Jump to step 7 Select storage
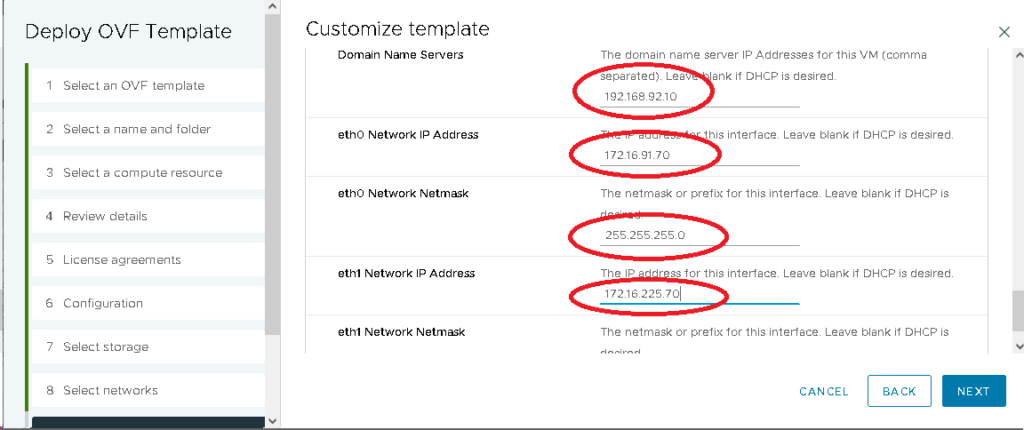 (x=105, y=347)
